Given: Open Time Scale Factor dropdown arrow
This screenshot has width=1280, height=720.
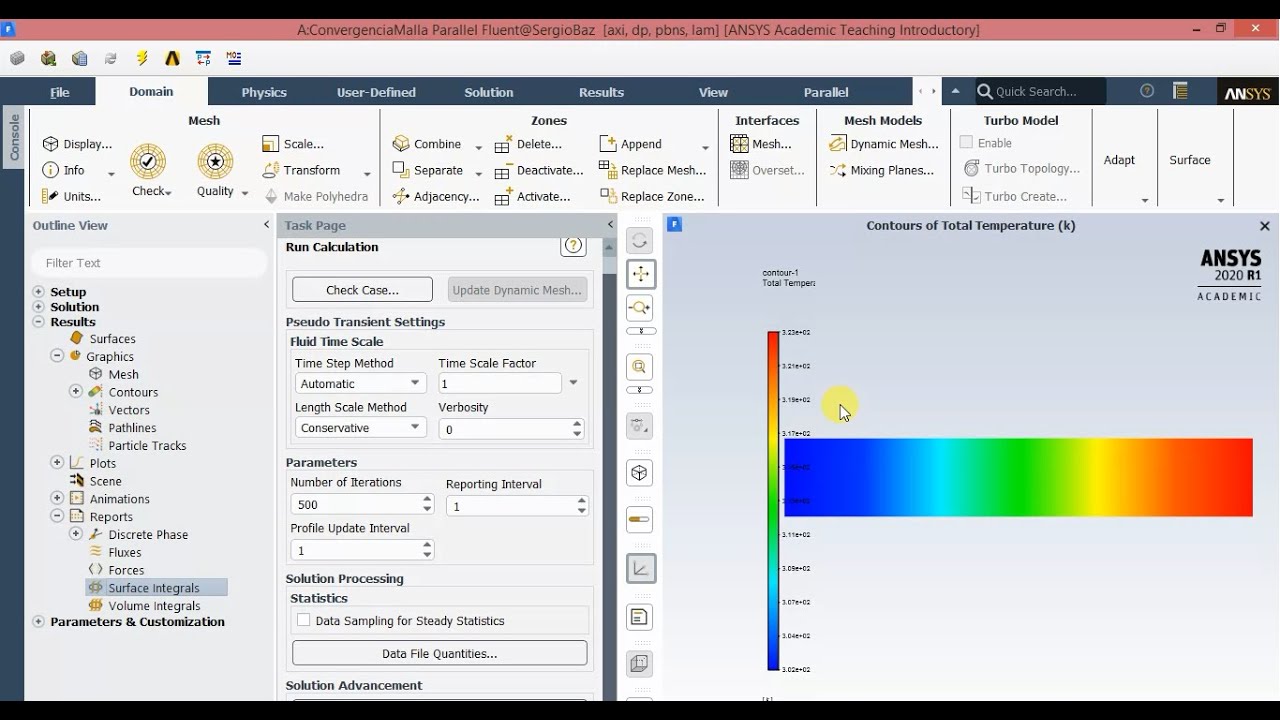Looking at the screenshot, I should [x=573, y=382].
